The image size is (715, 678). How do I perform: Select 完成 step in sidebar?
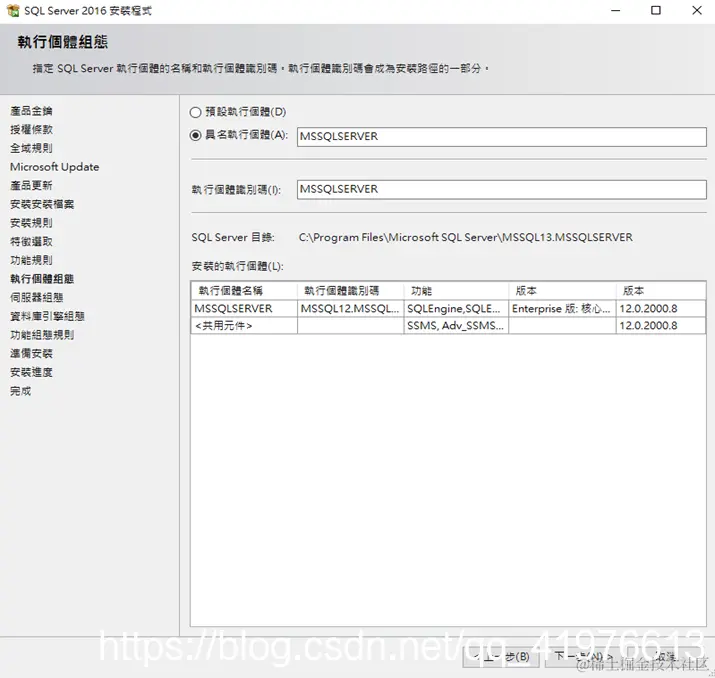pyautogui.click(x=21, y=391)
